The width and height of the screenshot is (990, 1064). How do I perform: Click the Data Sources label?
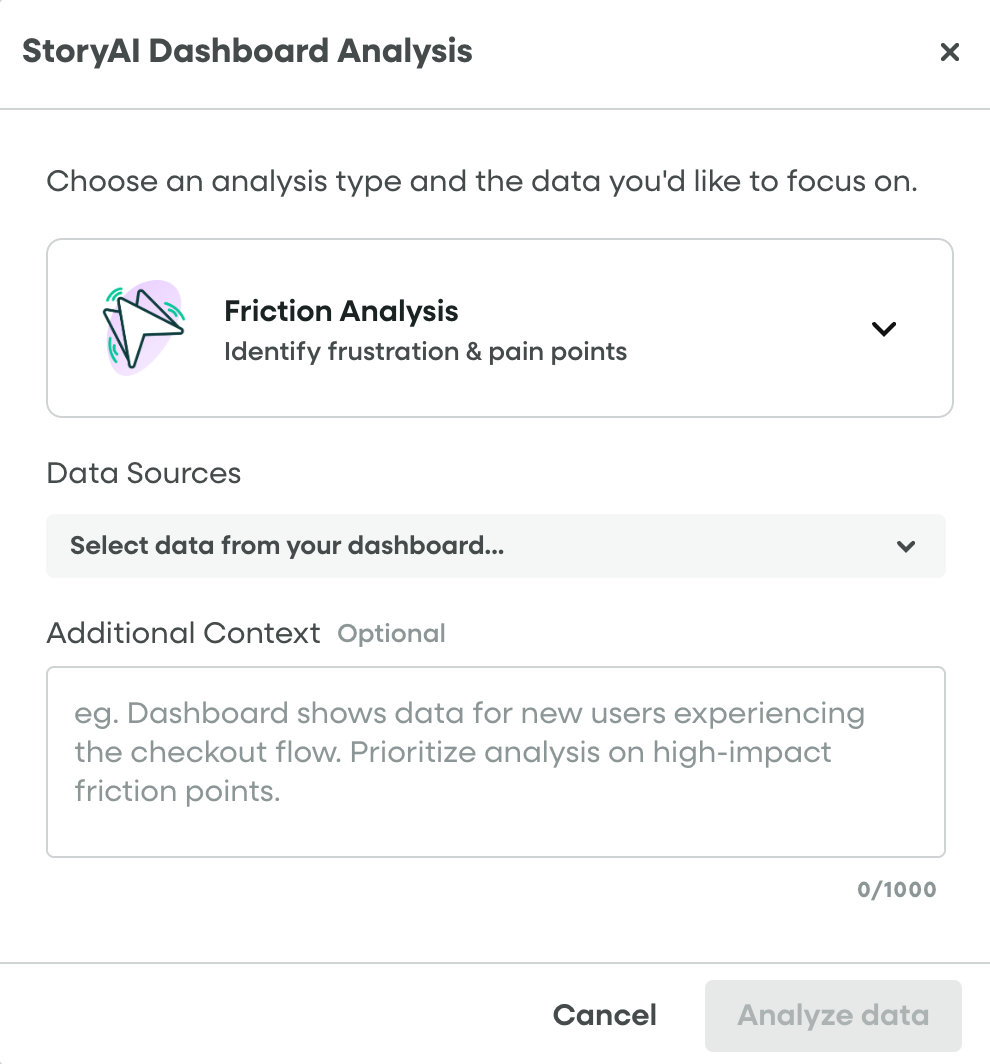[144, 473]
